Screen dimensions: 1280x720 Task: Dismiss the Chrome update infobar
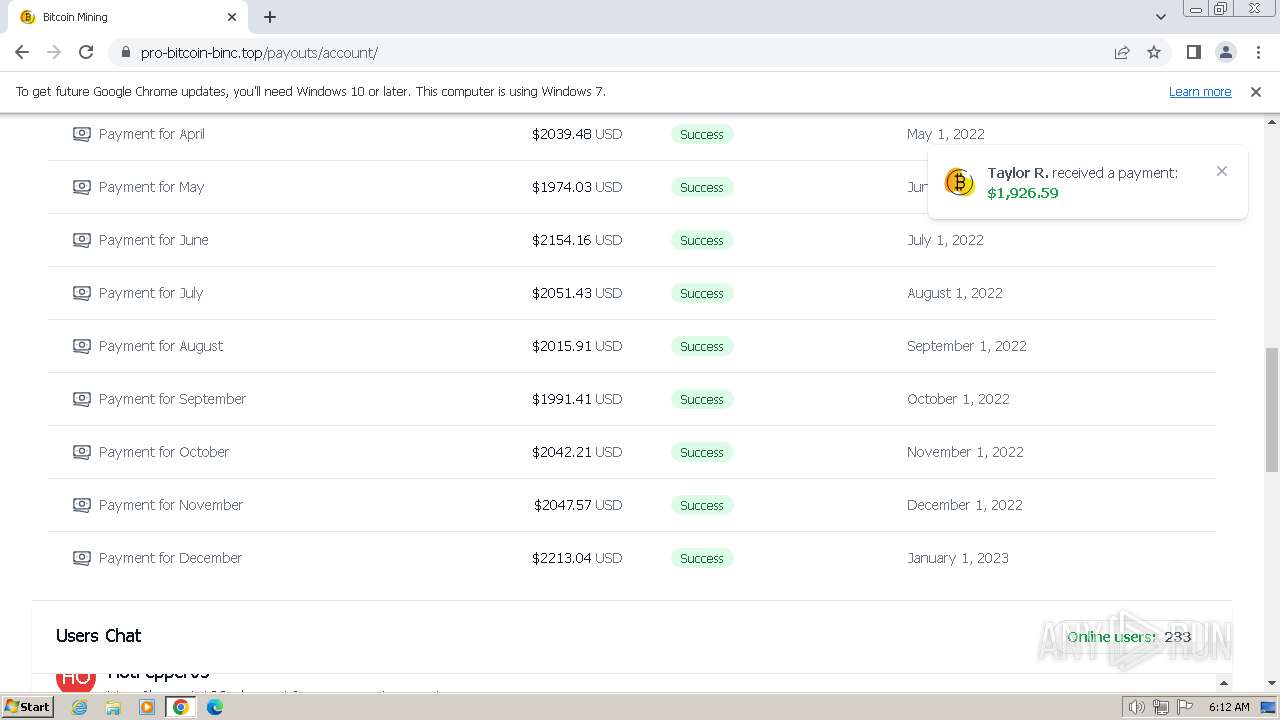coord(1256,91)
